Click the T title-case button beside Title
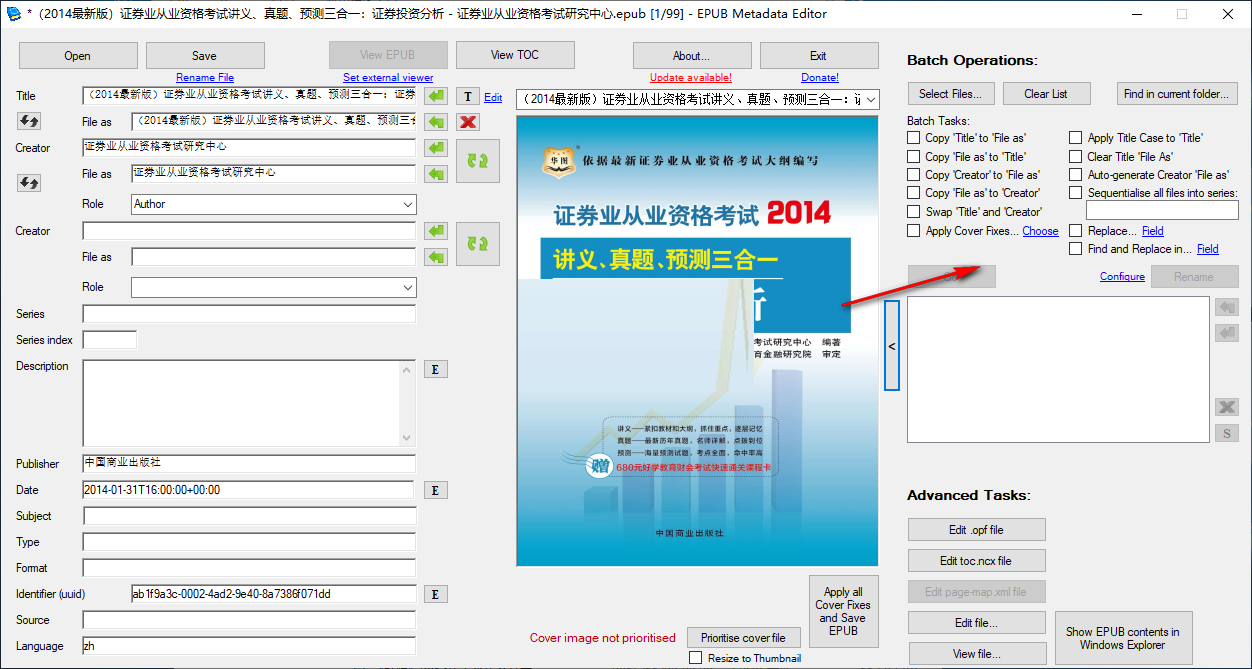 (468, 96)
